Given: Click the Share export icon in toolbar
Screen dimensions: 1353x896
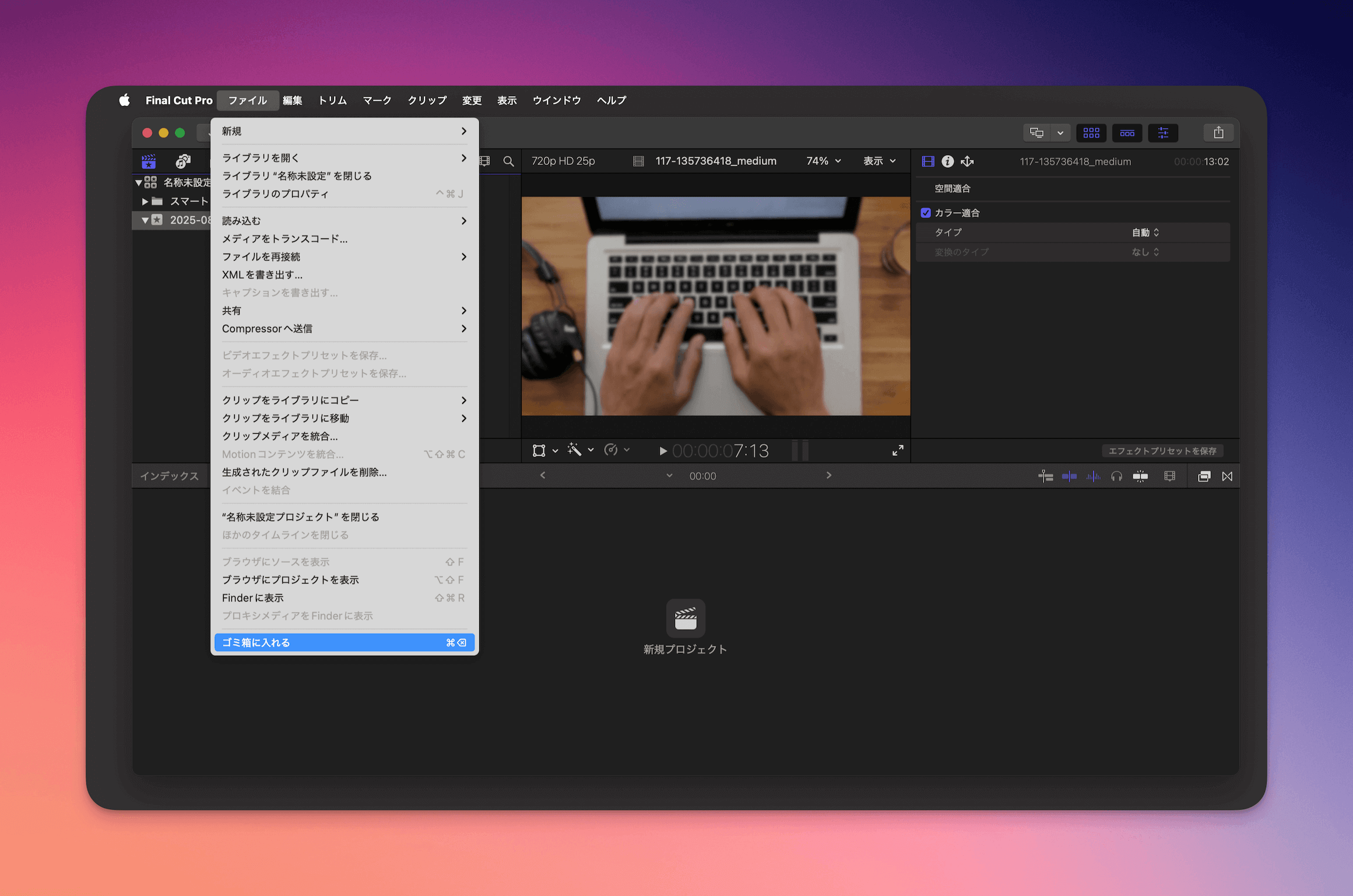Looking at the screenshot, I should [1218, 133].
